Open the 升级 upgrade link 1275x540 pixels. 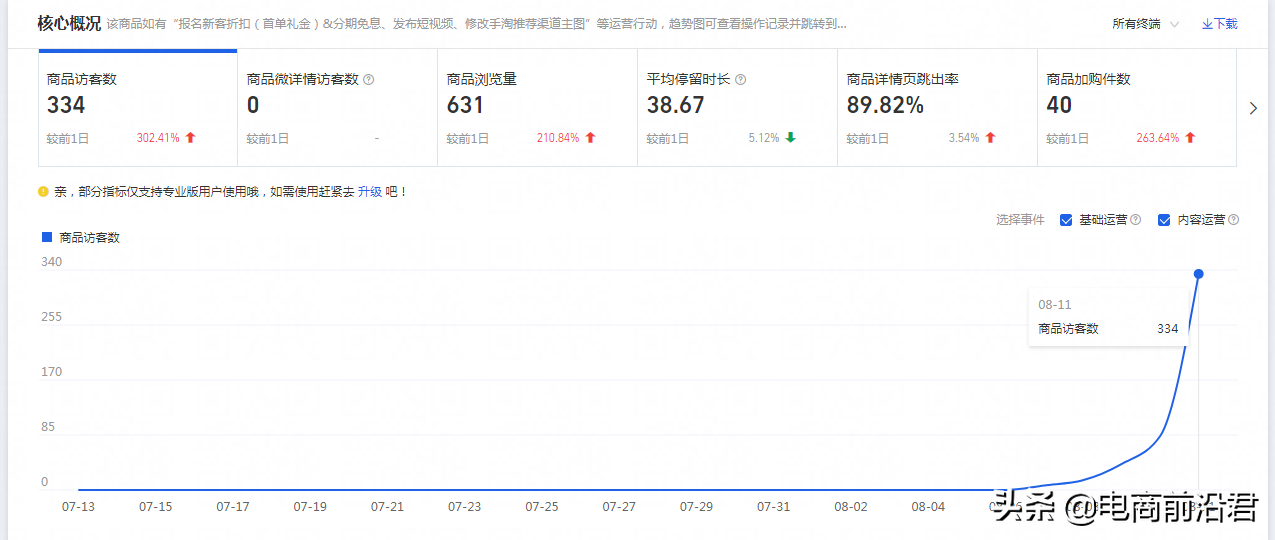(x=370, y=191)
